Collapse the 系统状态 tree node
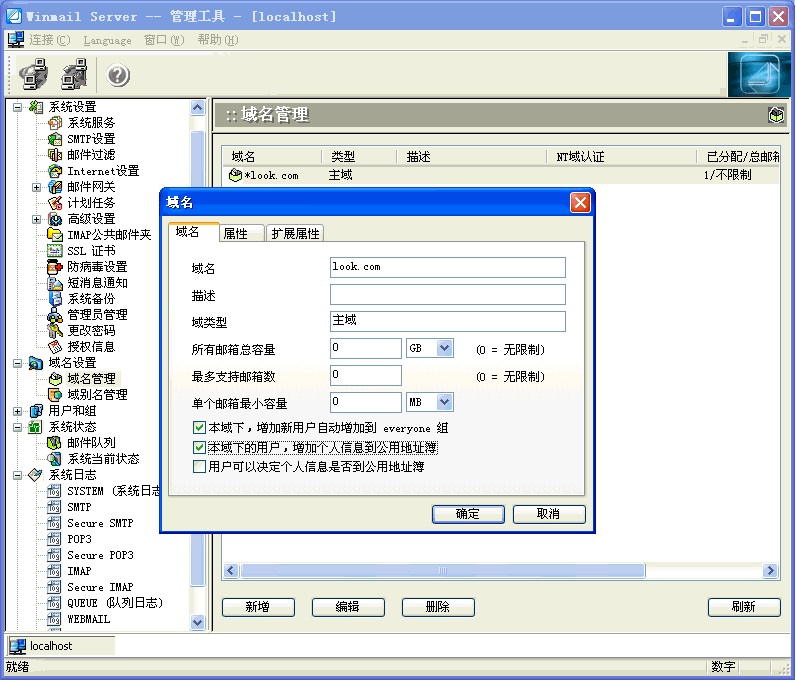 click(18, 427)
